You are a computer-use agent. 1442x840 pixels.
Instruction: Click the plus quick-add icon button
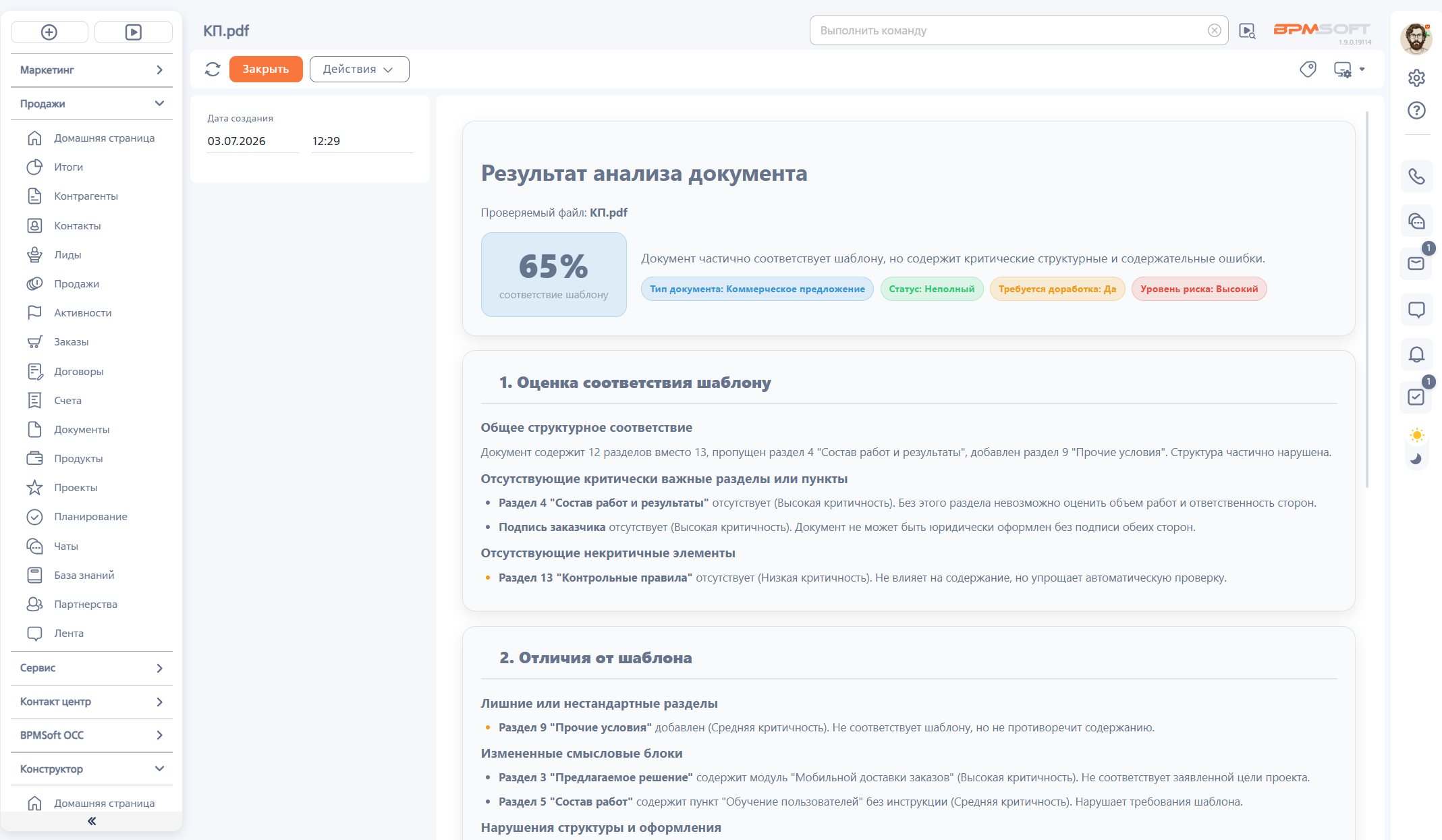pyautogui.click(x=49, y=32)
